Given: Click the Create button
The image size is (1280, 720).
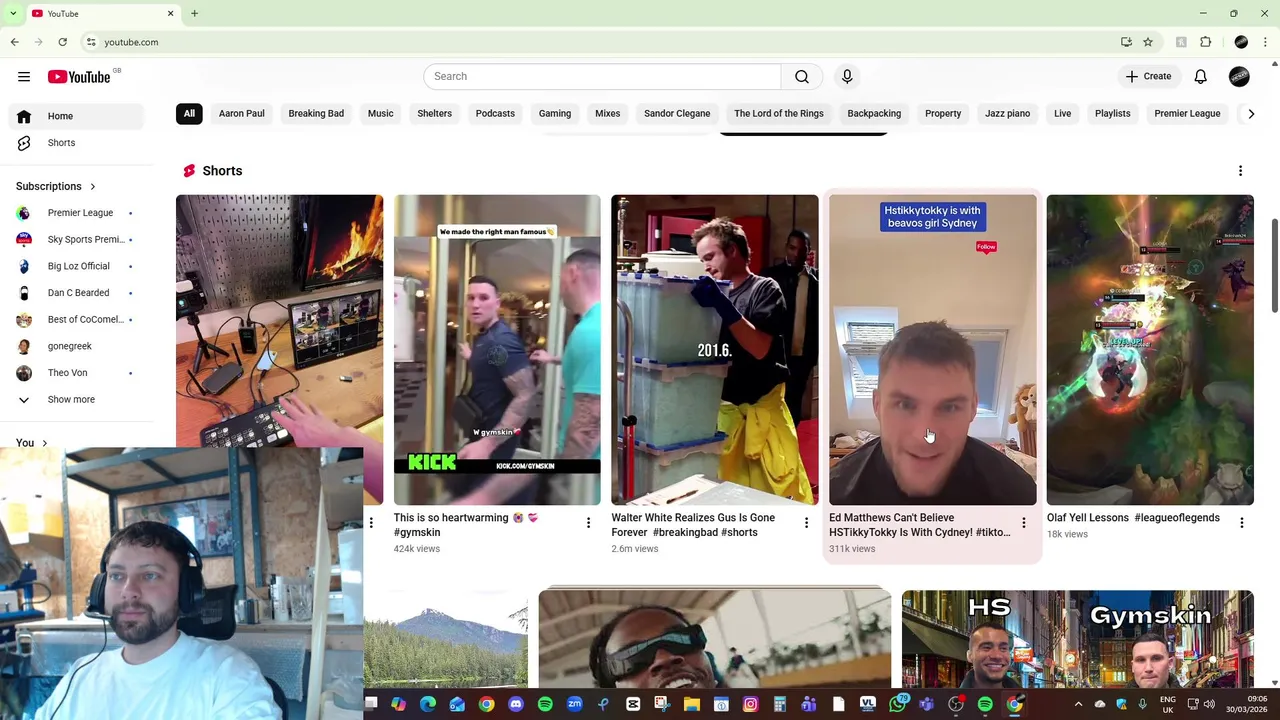Looking at the screenshot, I should [x=1148, y=76].
